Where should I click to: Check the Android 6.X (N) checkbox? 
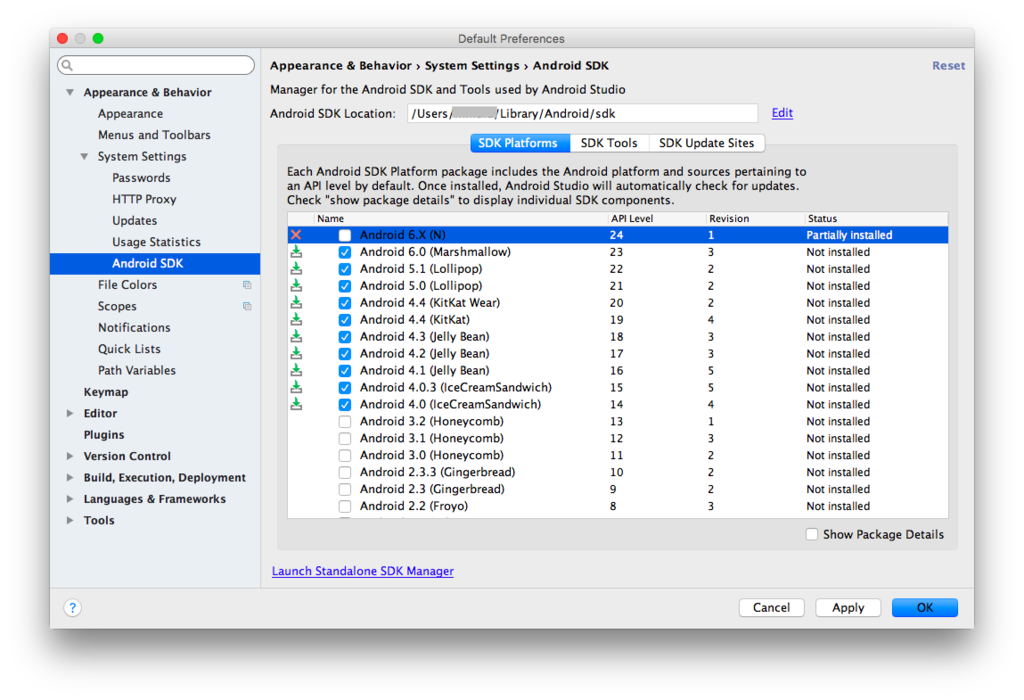coord(345,235)
